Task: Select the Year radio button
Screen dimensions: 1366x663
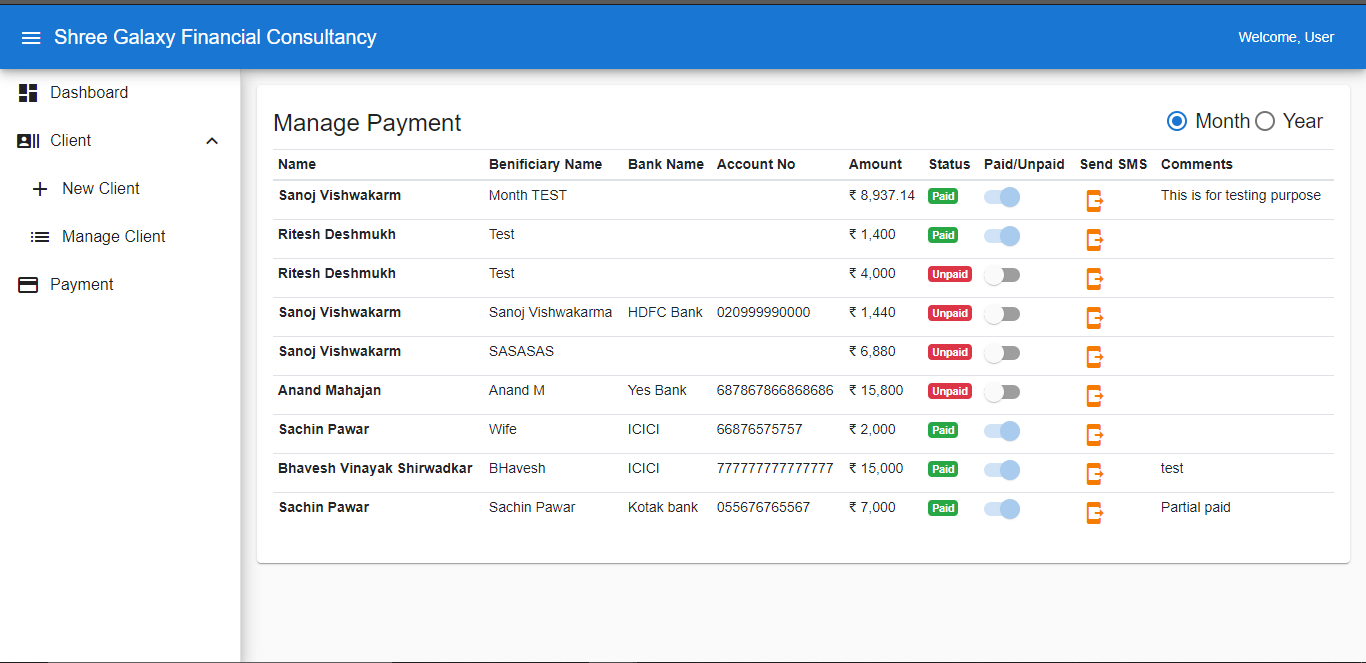Action: pos(1264,120)
